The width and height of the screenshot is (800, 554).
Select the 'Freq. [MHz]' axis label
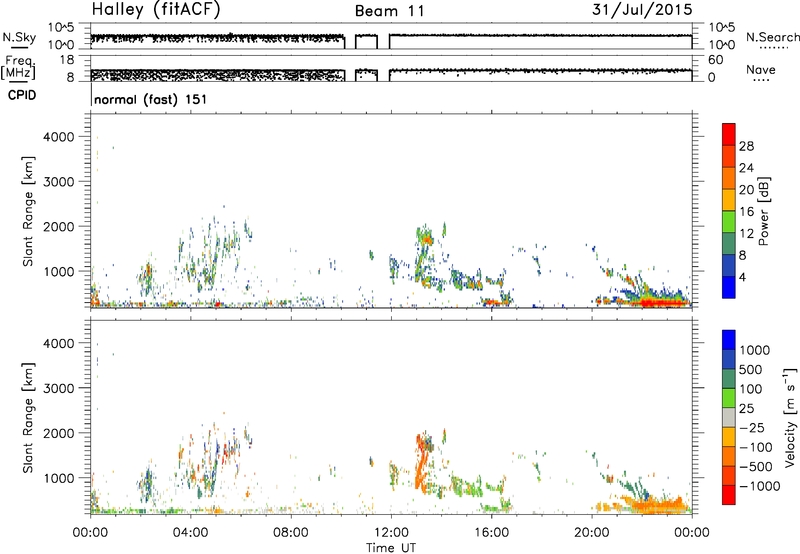(x=18, y=68)
